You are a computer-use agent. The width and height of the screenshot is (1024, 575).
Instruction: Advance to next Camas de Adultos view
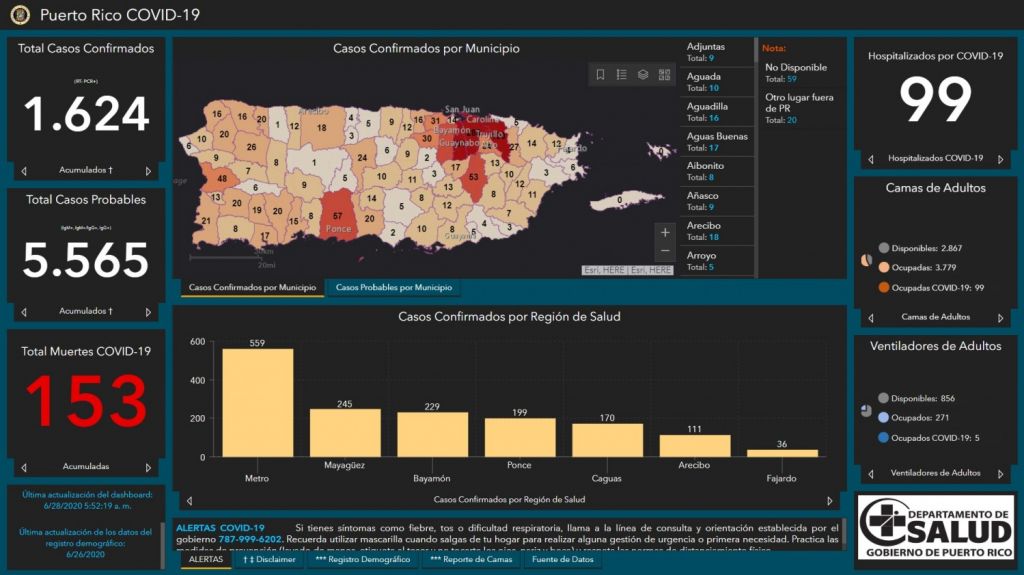[1001, 317]
